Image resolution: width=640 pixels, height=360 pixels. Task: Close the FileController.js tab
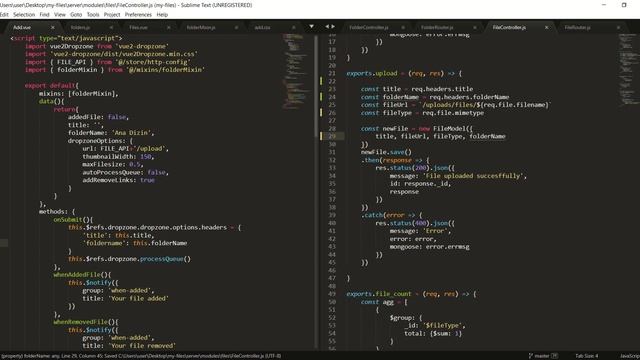pos(547,27)
